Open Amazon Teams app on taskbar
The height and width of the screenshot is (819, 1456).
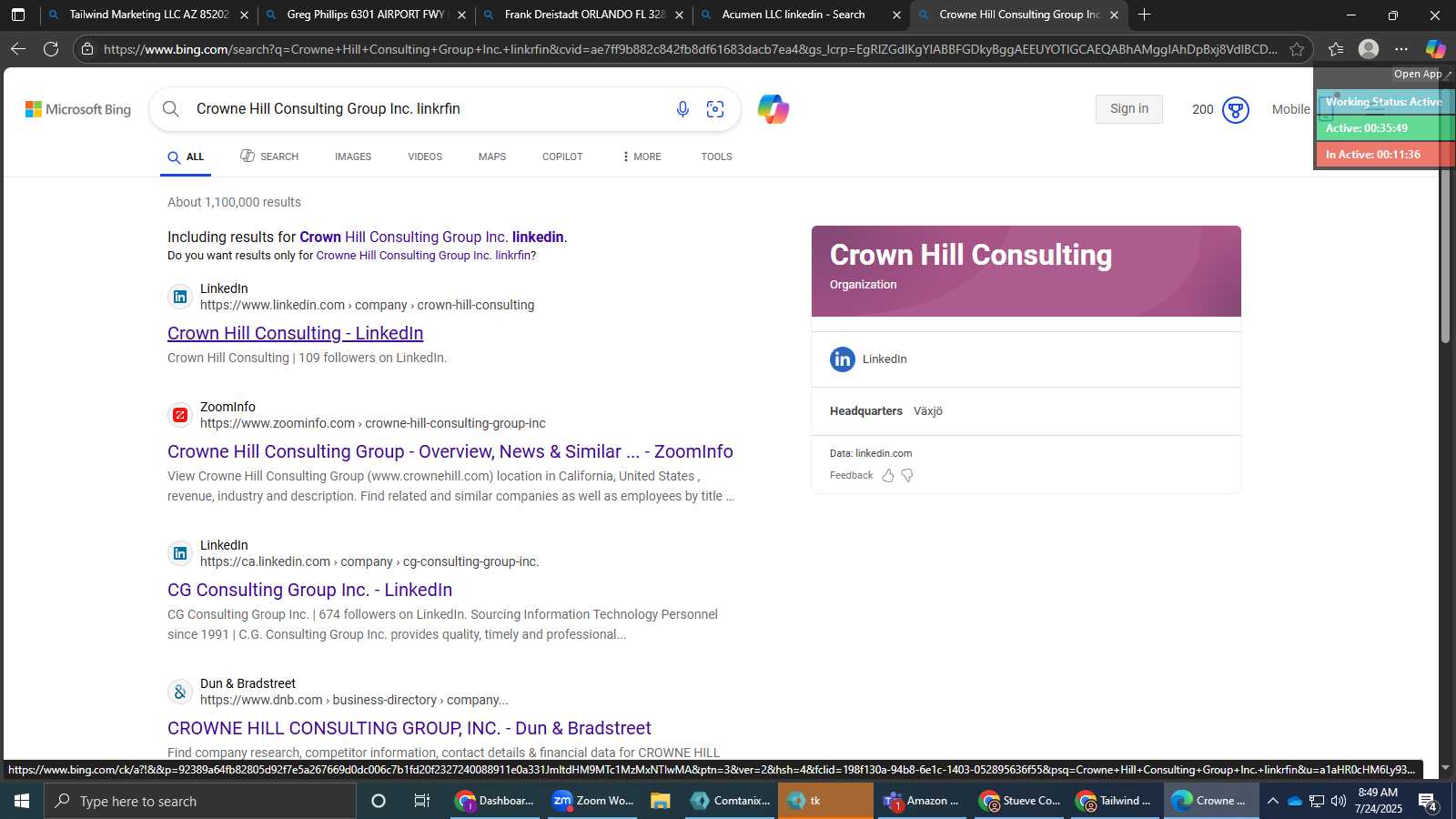[x=922, y=801]
